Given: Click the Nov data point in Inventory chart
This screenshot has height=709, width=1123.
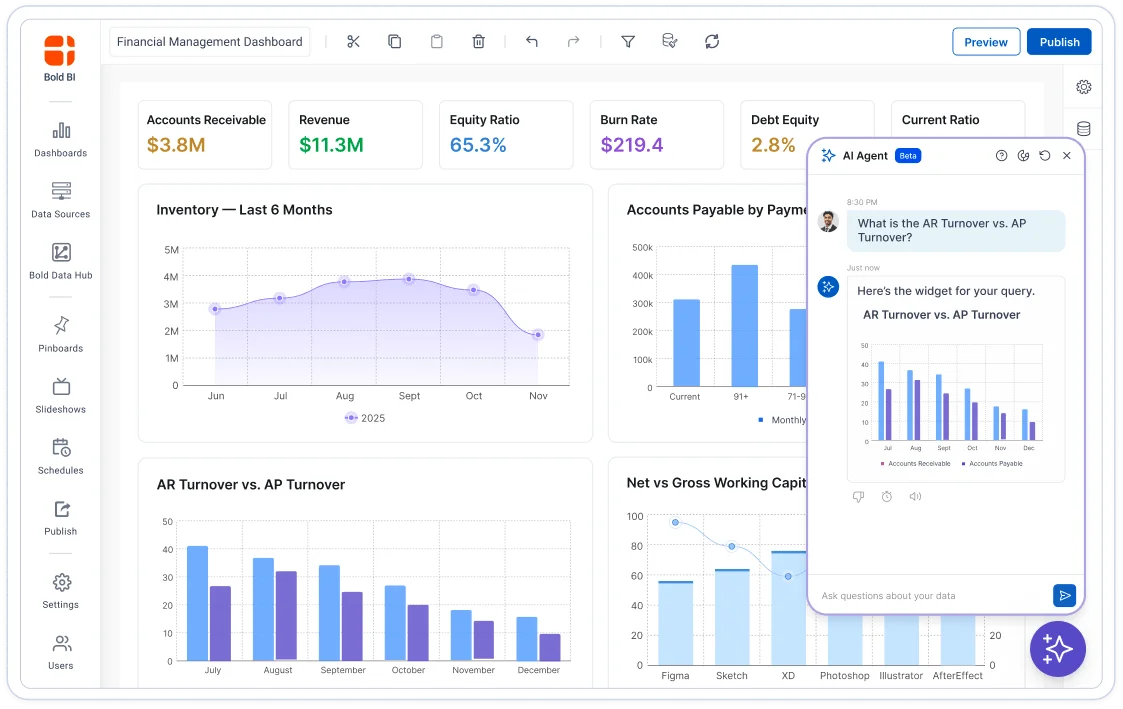Looking at the screenshot, I should click(538, 334).
